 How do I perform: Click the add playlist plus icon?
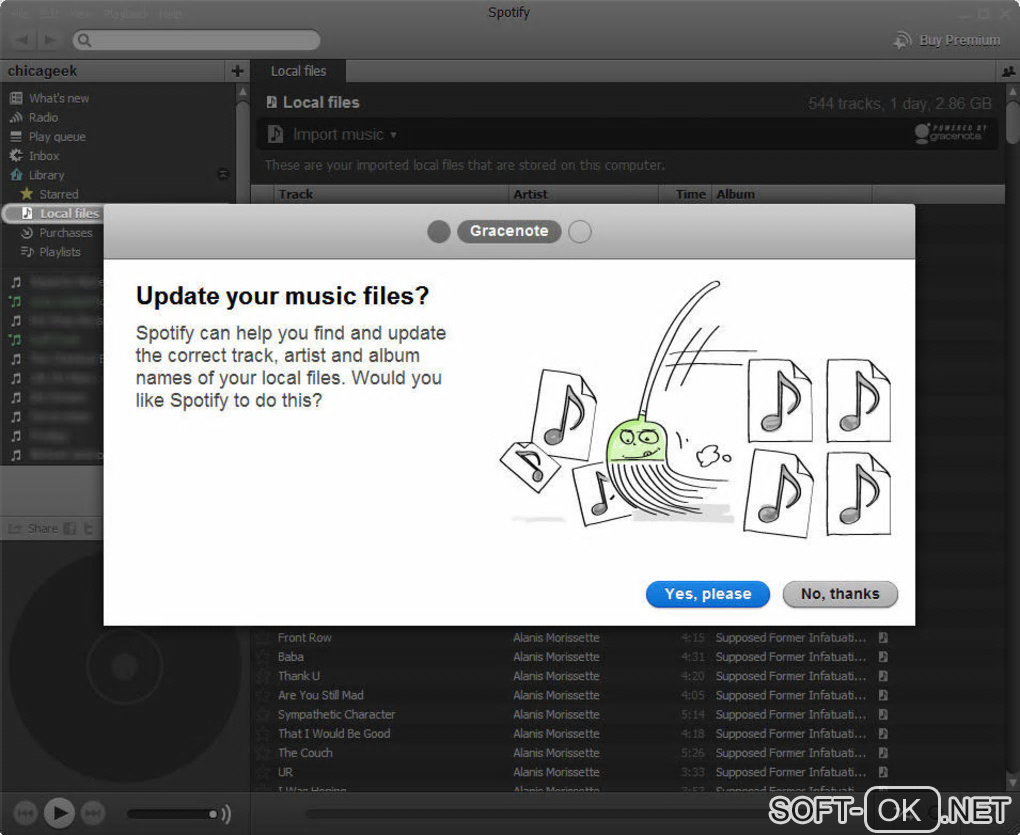pos(237,71)
